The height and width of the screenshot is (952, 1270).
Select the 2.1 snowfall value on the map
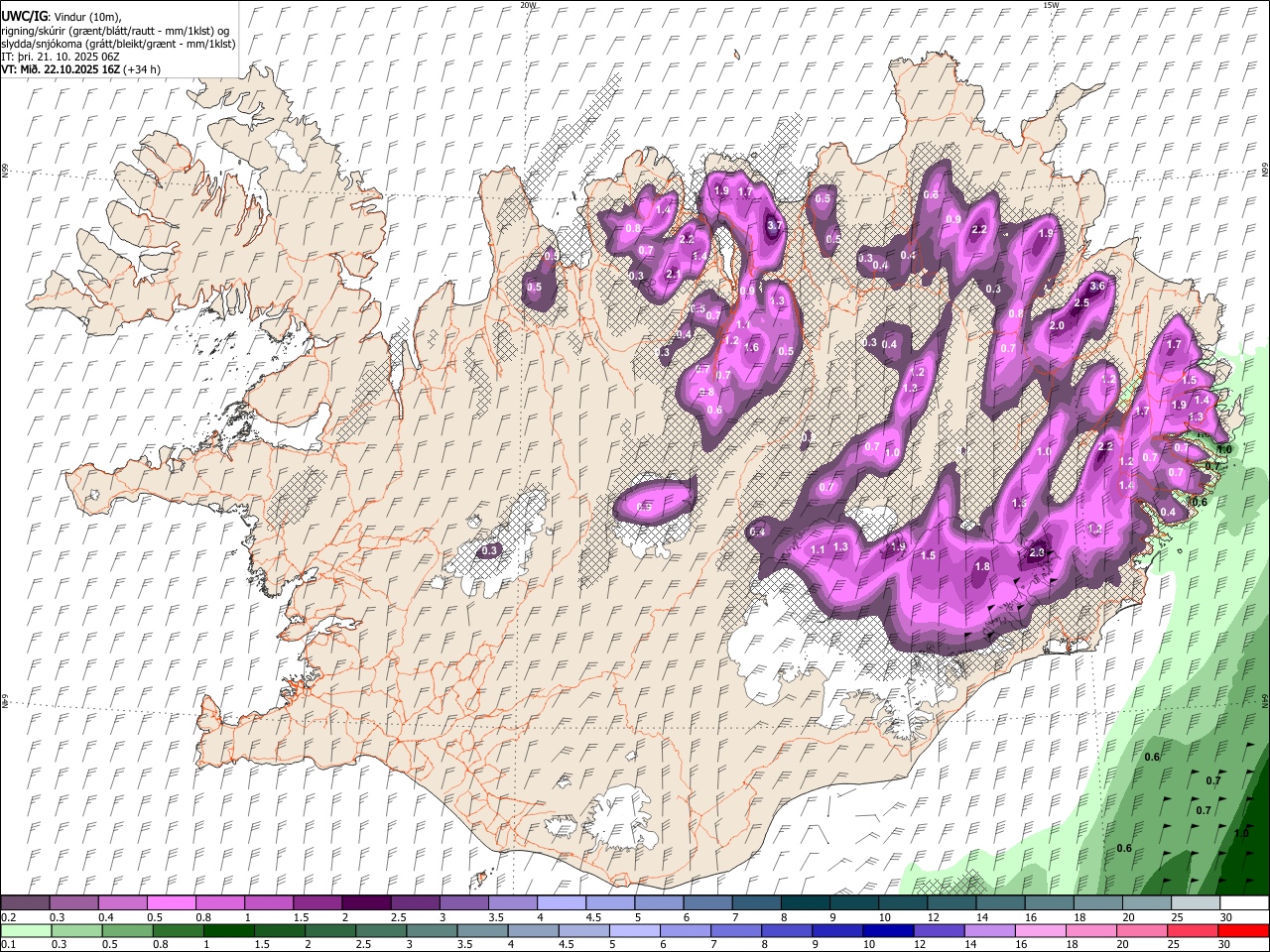pyautogui.click(x=673, y=274)
